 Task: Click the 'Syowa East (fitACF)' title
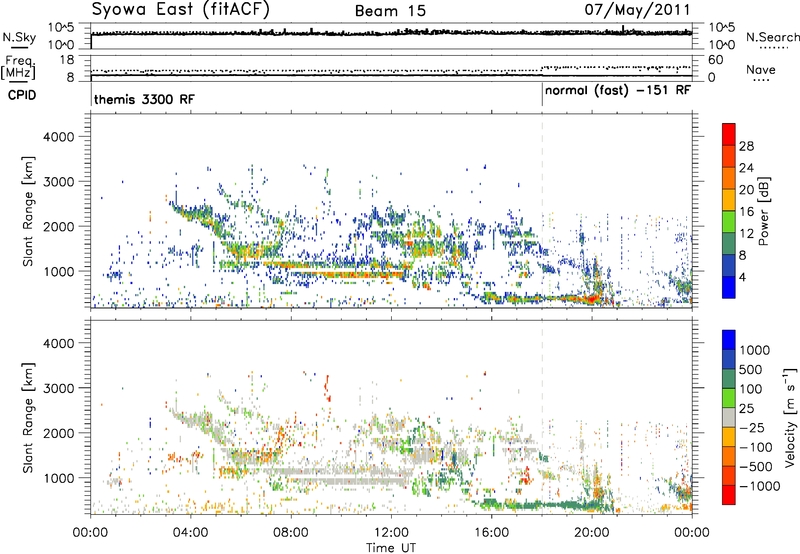[181, 9]
